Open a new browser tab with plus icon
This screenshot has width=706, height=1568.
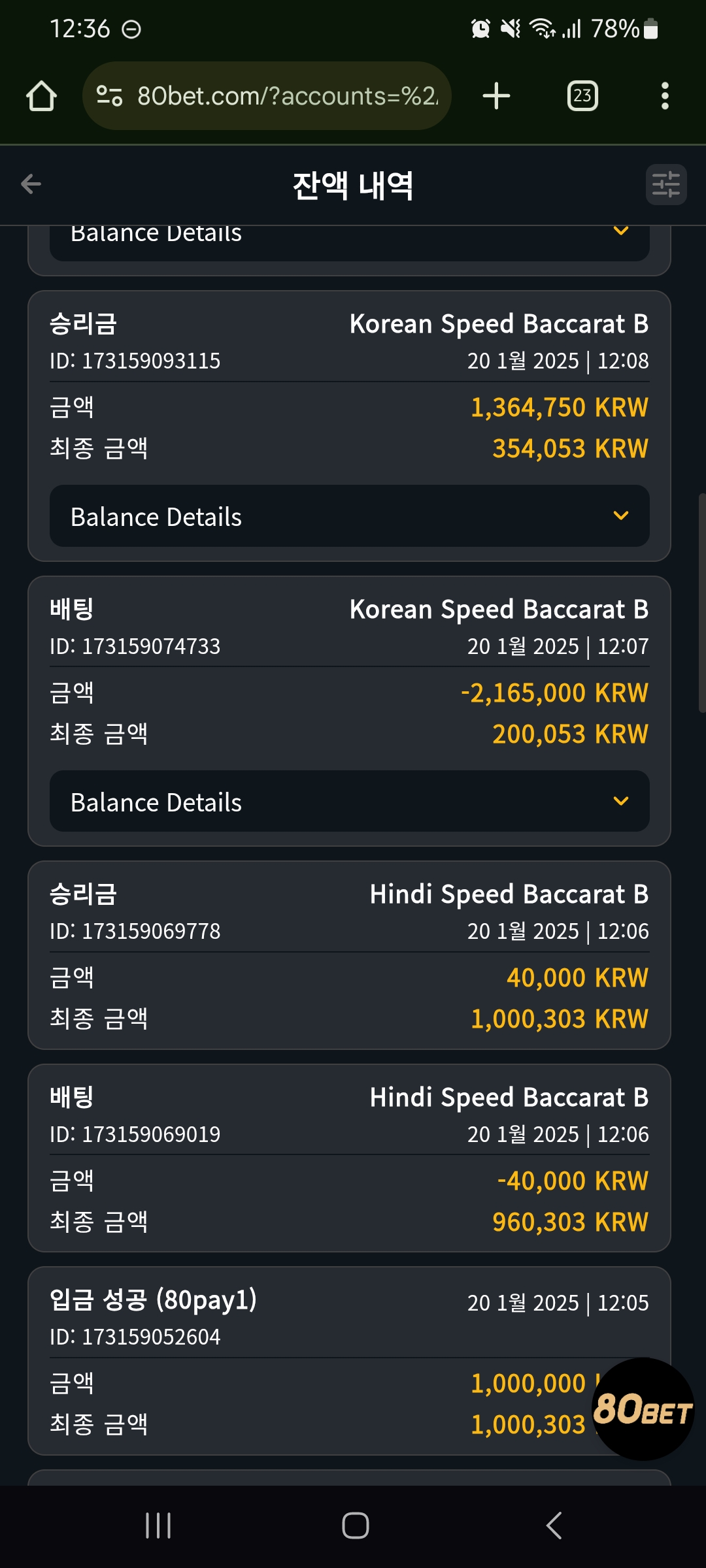pyautogui.click(x=496, y=96)
